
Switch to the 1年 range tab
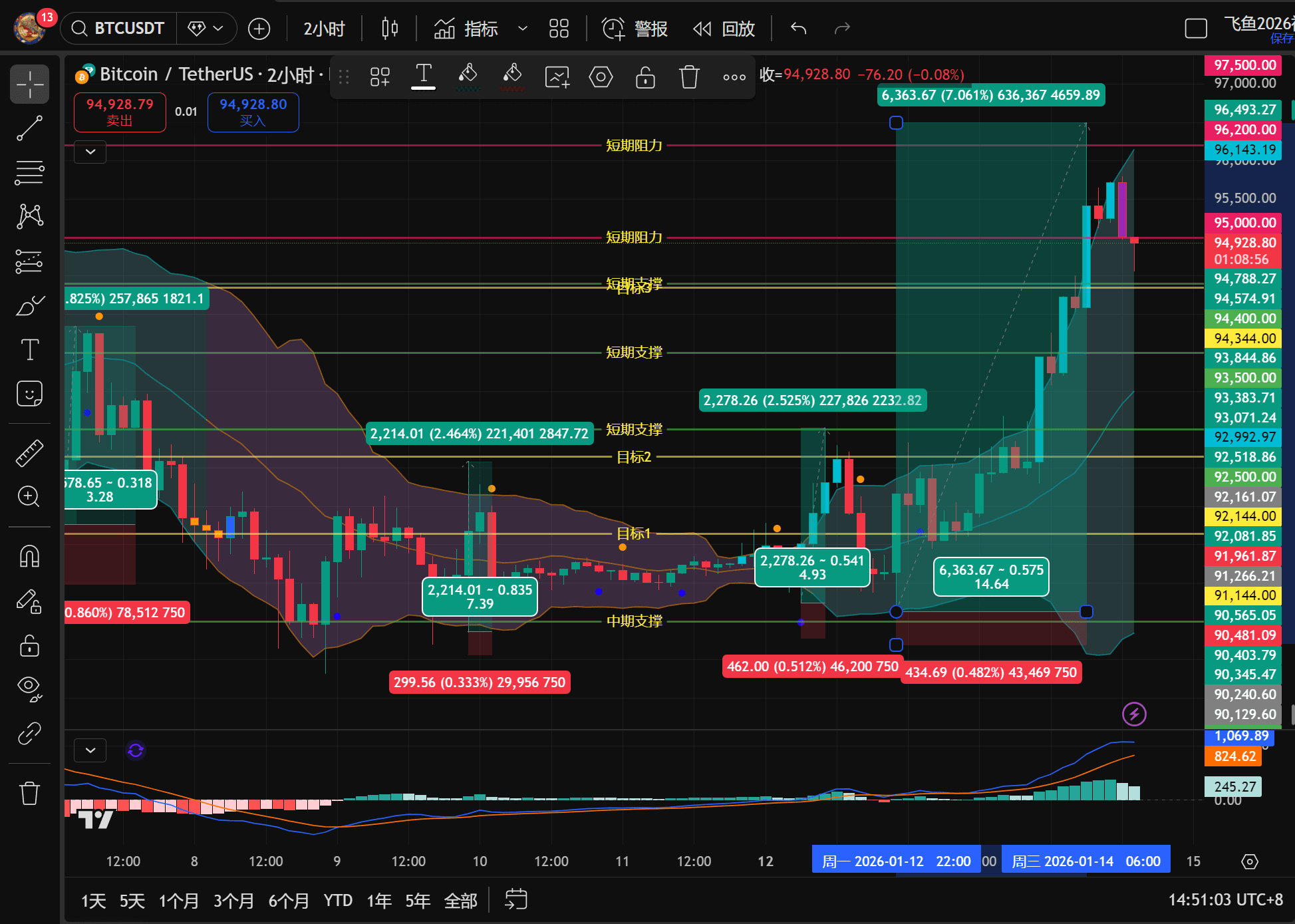379,901
